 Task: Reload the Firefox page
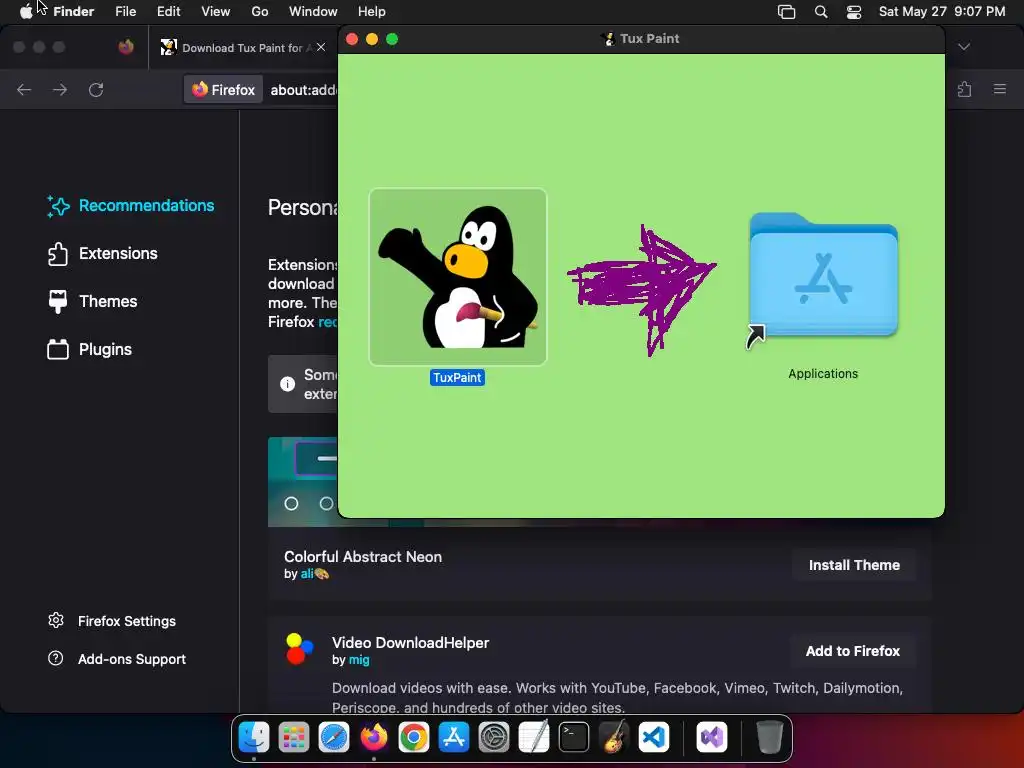click(x=96, y=89)
